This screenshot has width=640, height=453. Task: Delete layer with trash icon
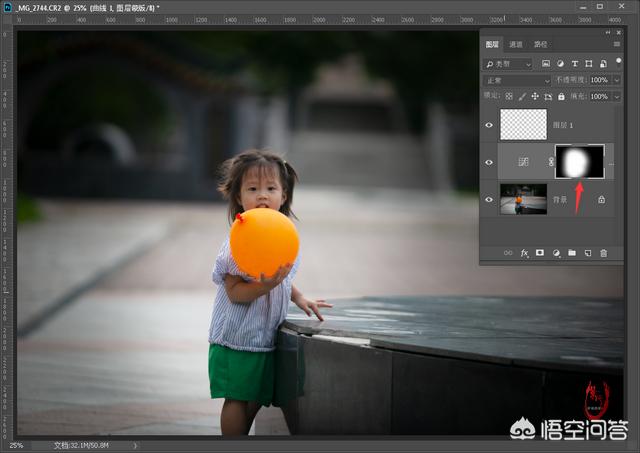coord(604,253)
